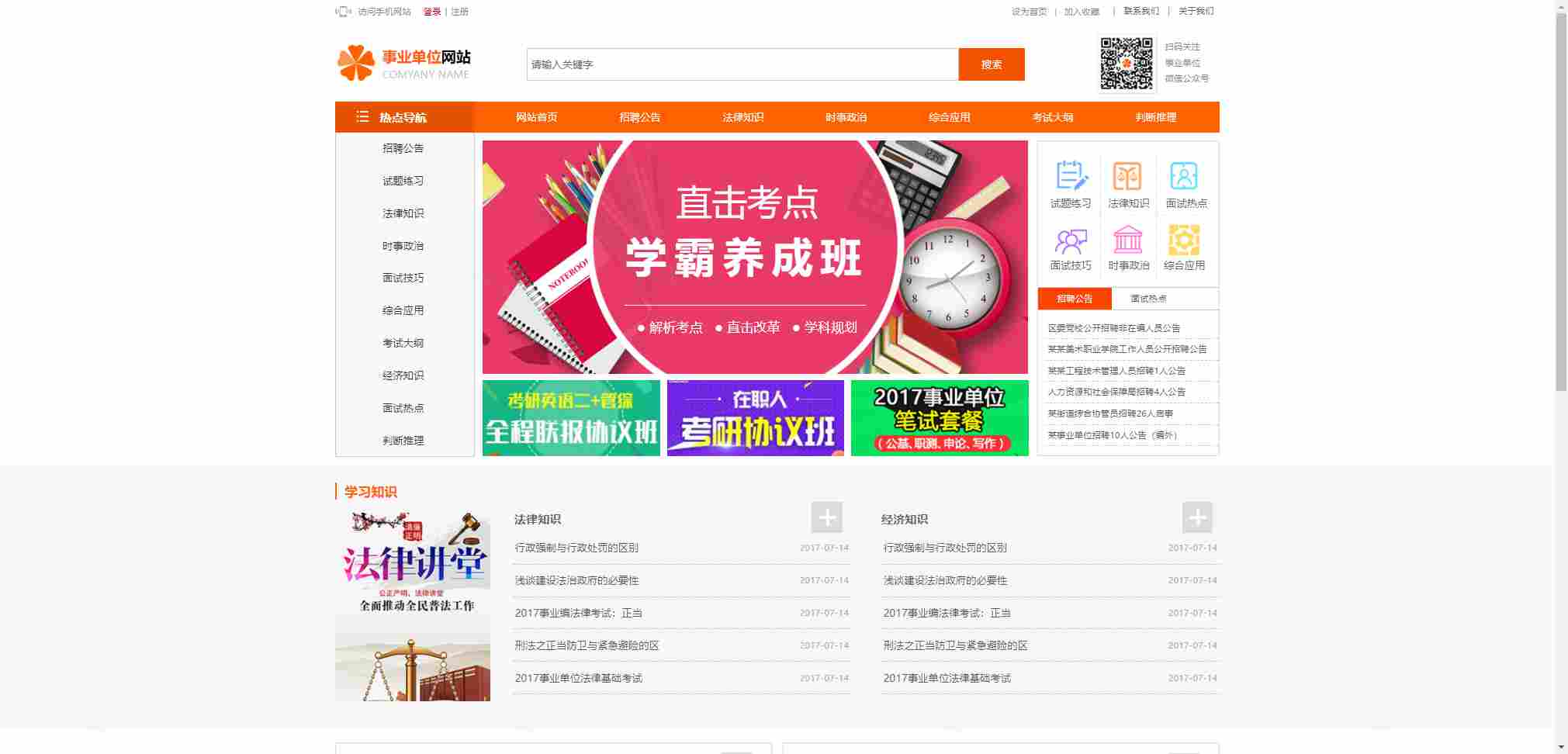Open the 面试热点 portrait icon
Image resolution: width=1568 pixels, height=754 pixels.
[1184, 176]
